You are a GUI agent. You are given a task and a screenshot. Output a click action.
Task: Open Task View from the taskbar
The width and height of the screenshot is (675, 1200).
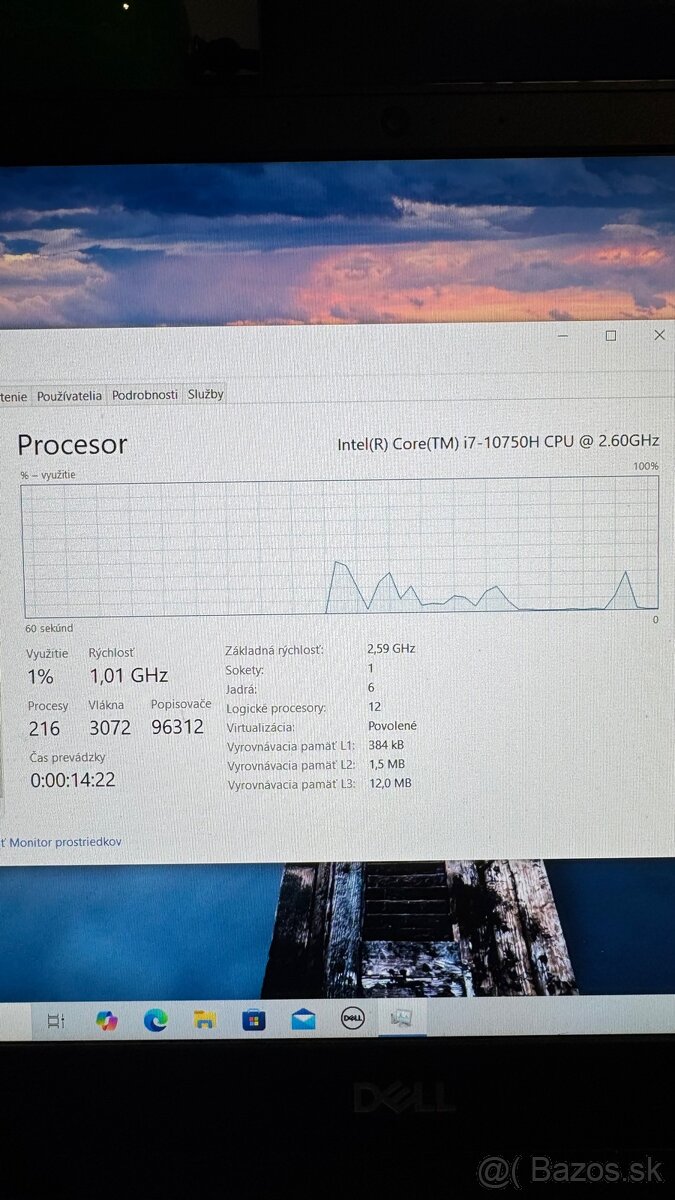56,1021
